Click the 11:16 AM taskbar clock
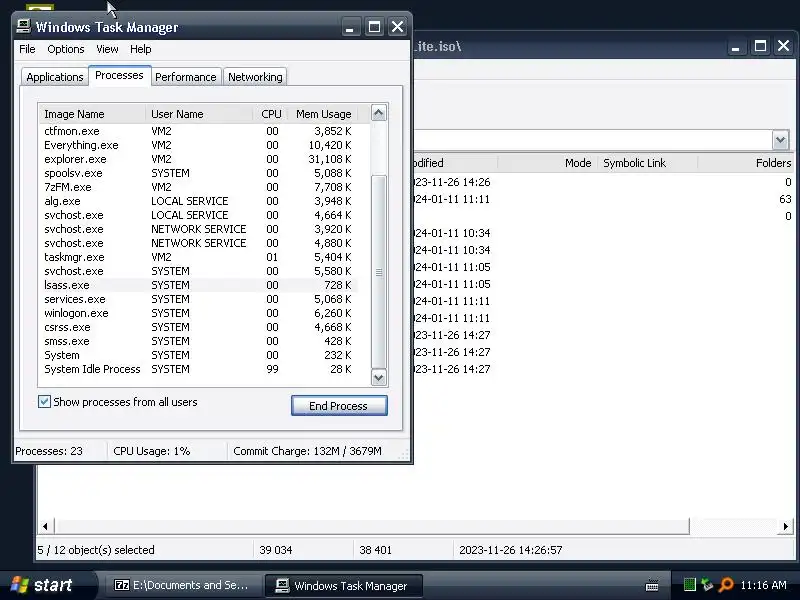Image resolution: width=800 pixels, height=600 pixels. tap(763, 585)
